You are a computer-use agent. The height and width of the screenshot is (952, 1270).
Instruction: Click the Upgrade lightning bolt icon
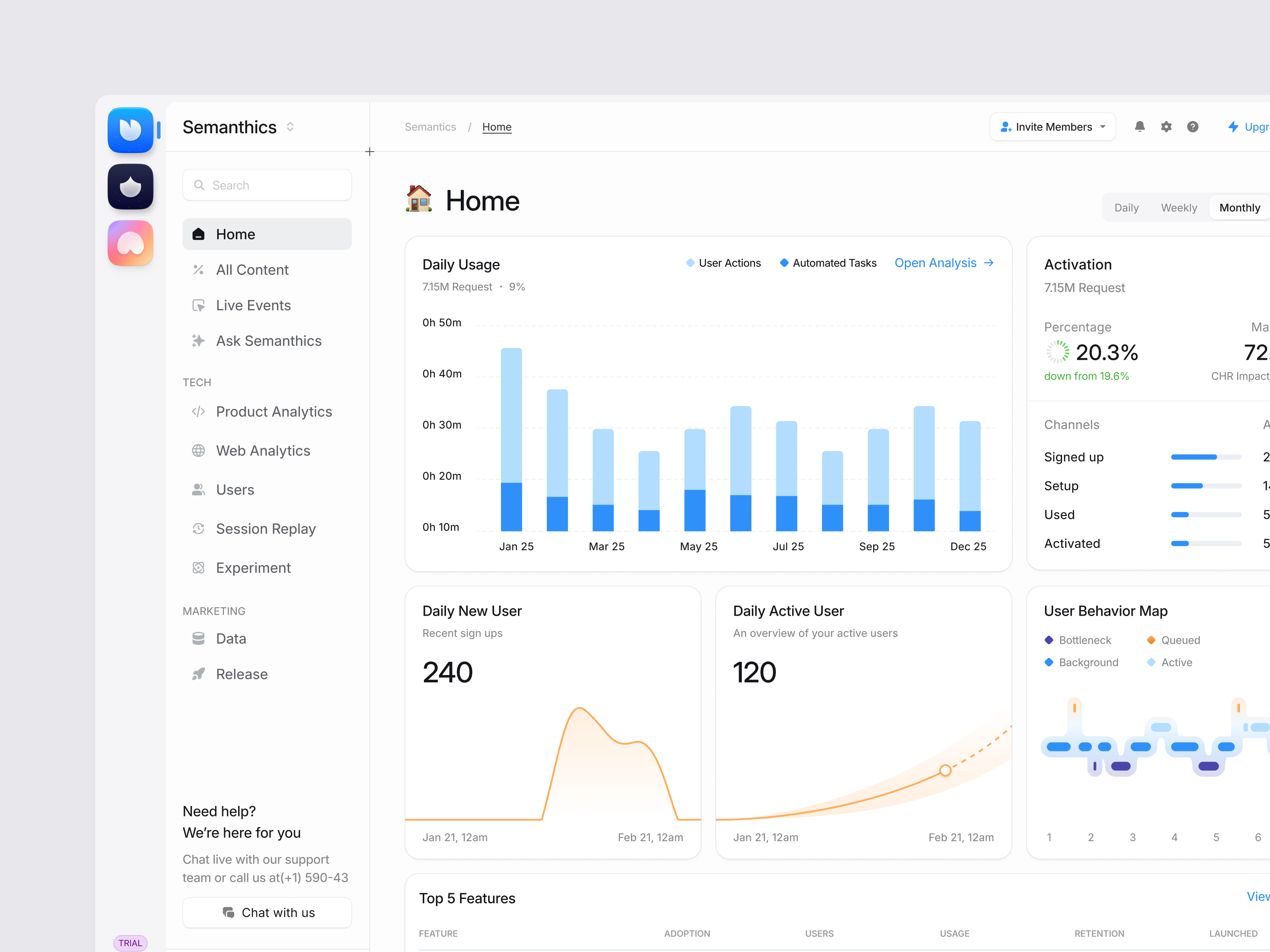point(1233,127)
